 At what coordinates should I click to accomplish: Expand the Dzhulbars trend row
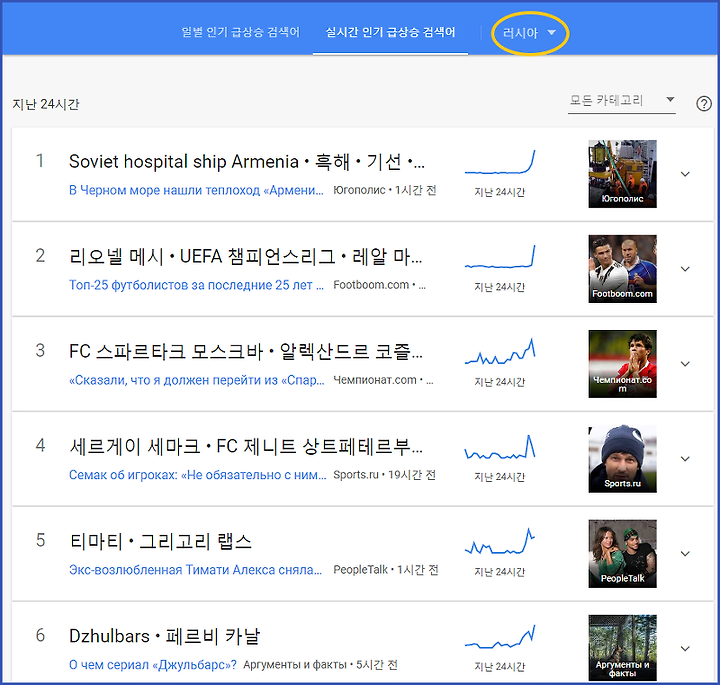[x=685, y=649]
